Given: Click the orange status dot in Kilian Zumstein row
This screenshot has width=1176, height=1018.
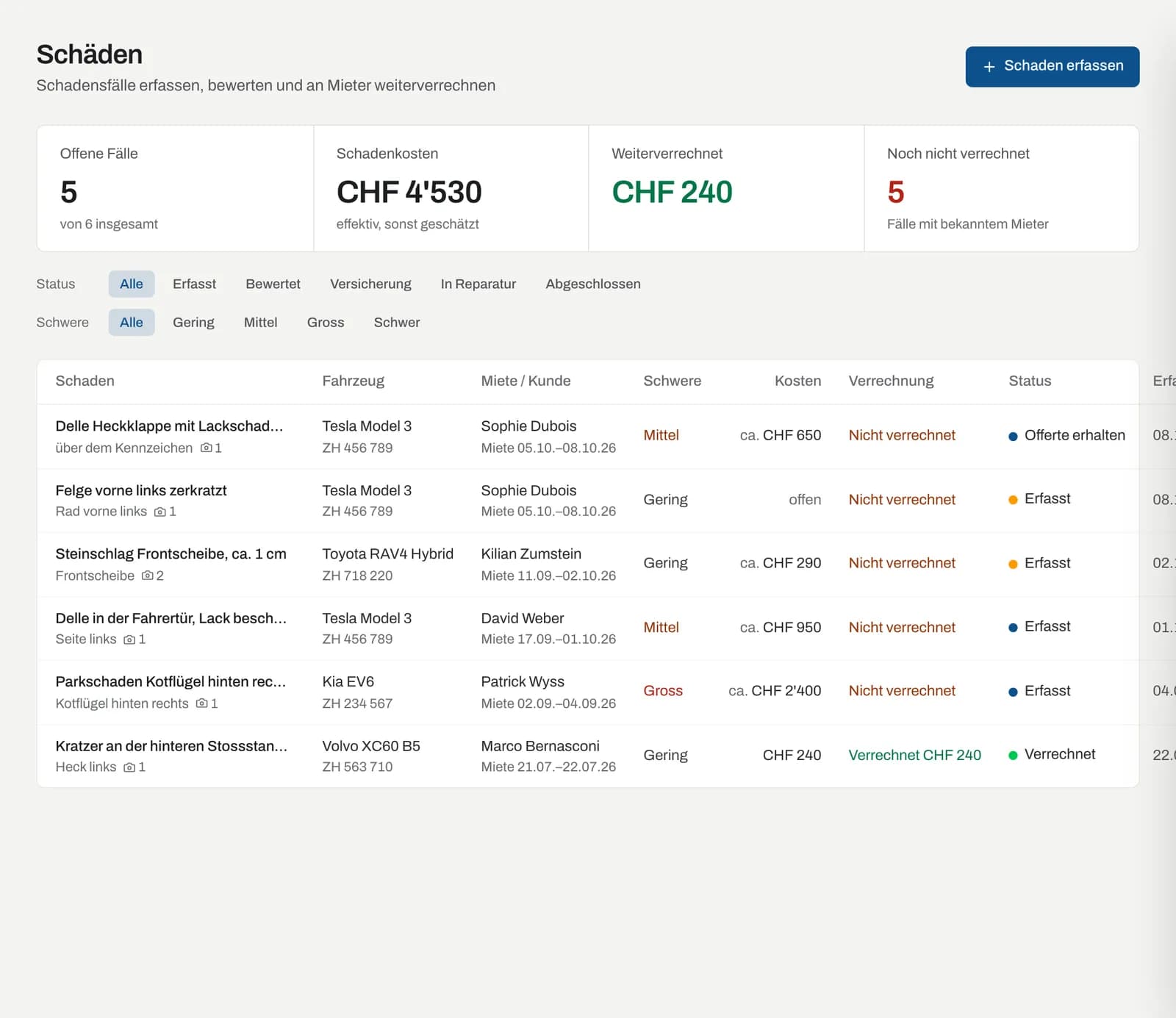Looking at the screenshot, I should coord(1013,564).
